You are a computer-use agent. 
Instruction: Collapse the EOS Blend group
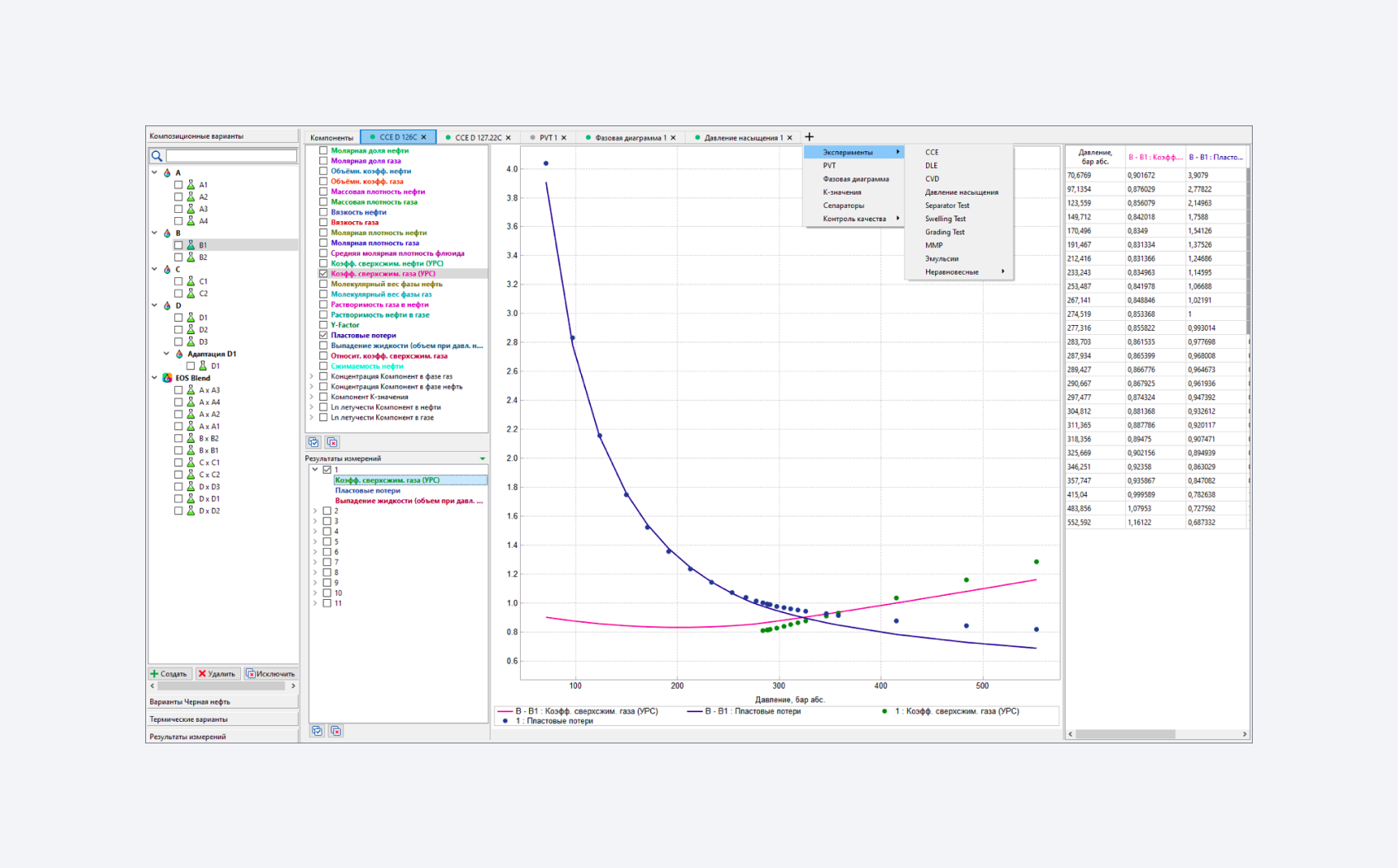(155, 378)
